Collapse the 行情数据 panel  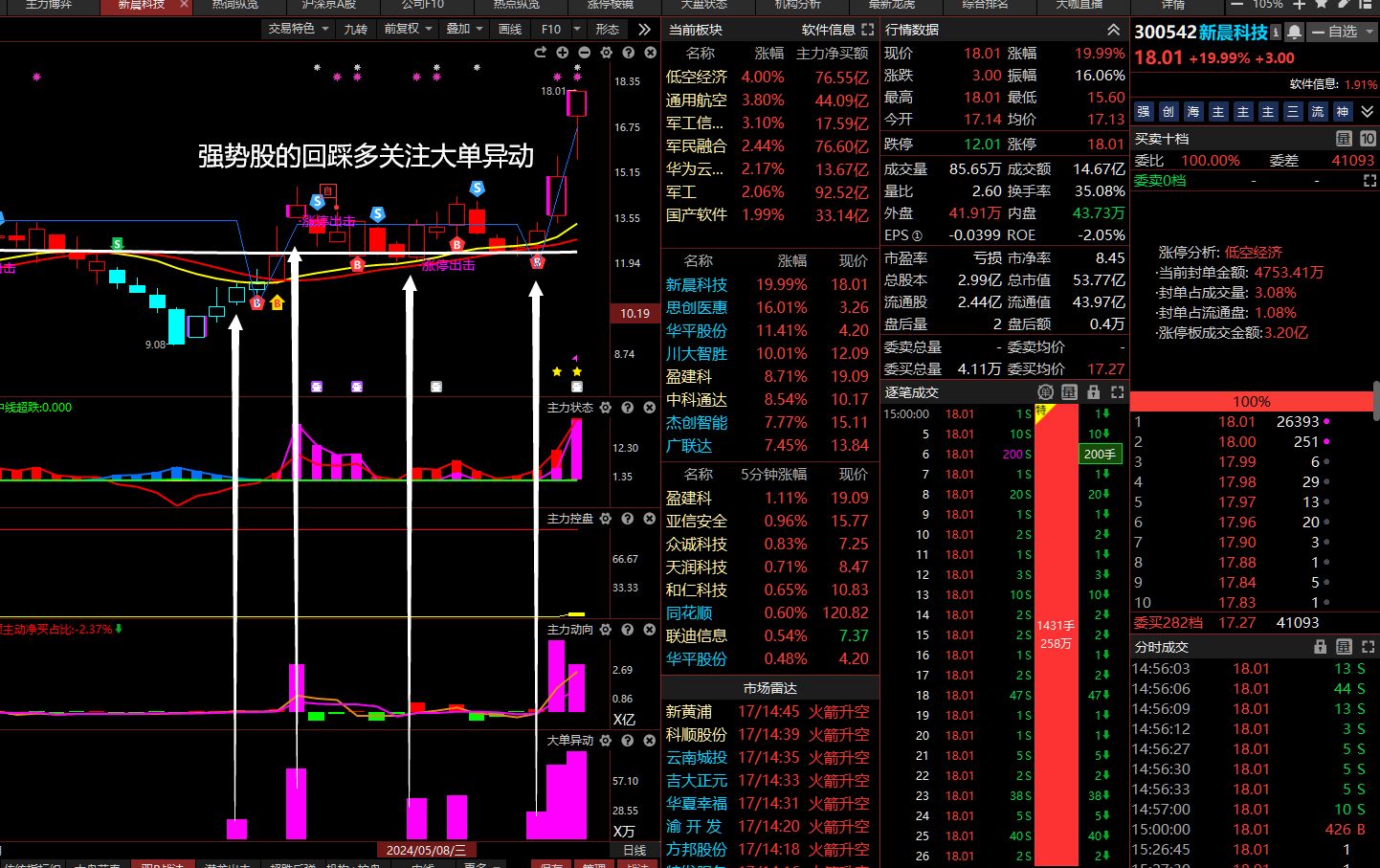click(1113, 30)
